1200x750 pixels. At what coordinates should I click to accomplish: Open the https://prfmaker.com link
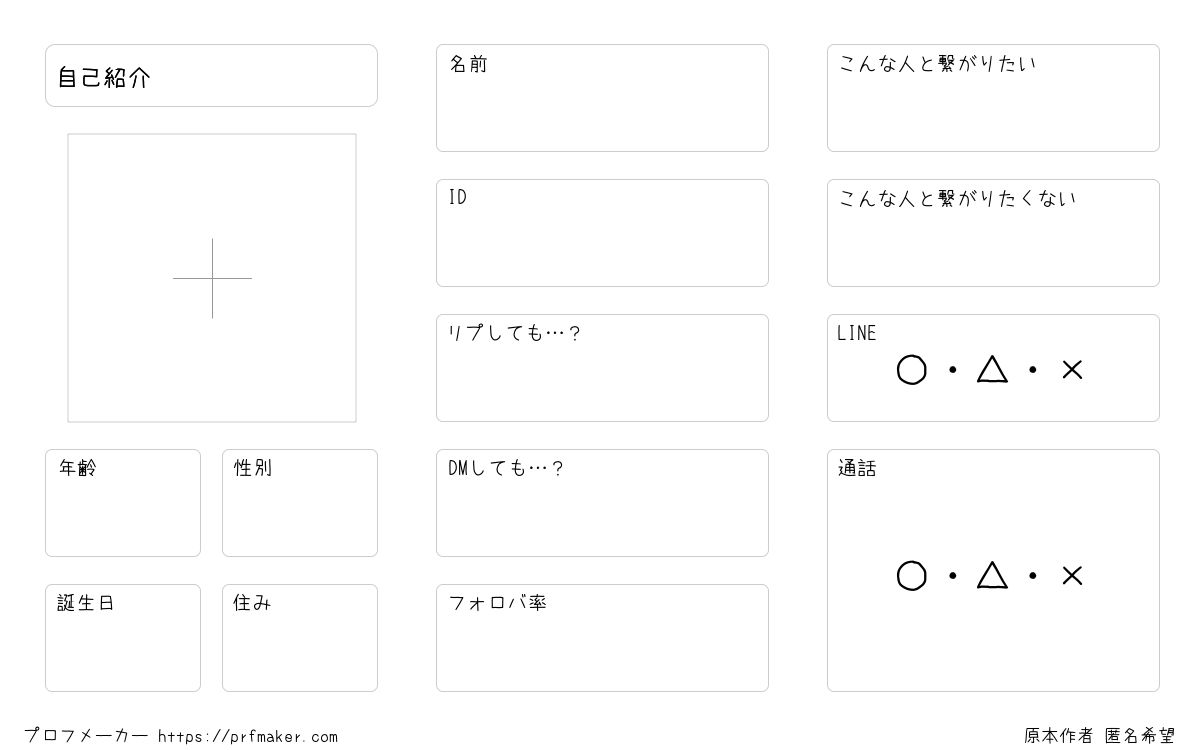248,737
